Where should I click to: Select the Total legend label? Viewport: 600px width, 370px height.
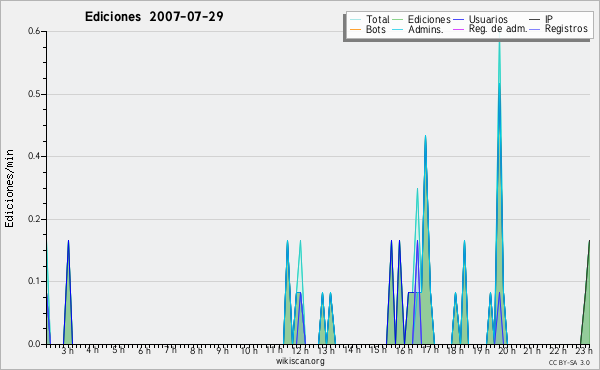coord(378,19)
